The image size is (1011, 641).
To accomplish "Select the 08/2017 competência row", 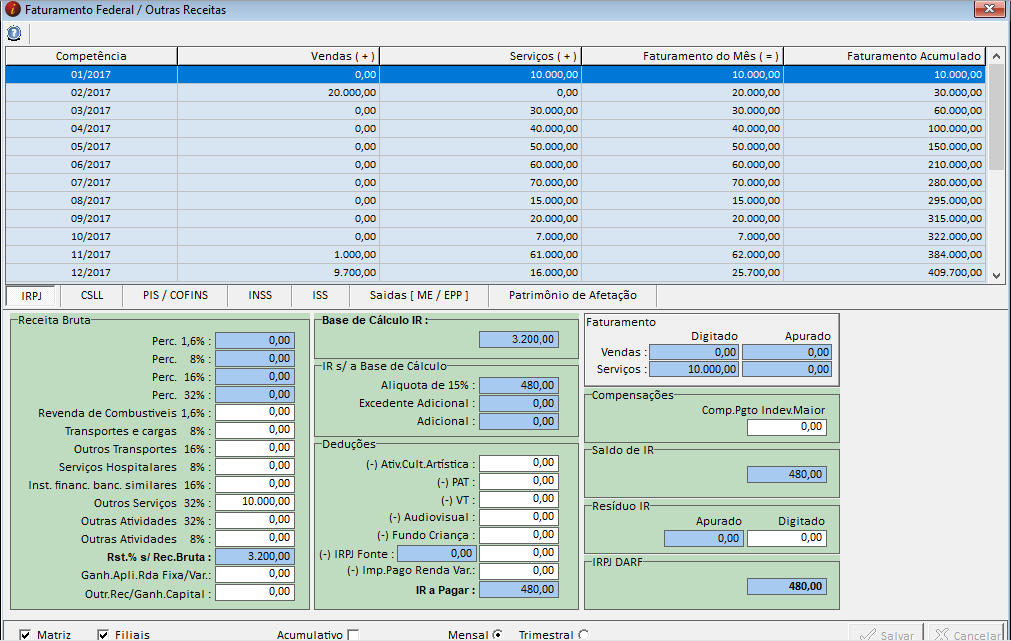I will coord(495,201).
